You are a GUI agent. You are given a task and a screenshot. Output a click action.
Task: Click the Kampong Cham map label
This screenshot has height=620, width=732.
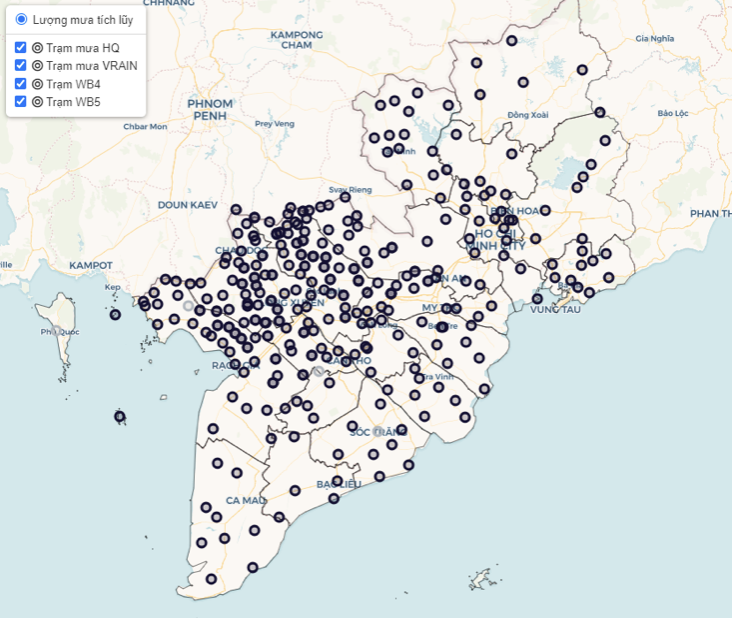point(297,40)
